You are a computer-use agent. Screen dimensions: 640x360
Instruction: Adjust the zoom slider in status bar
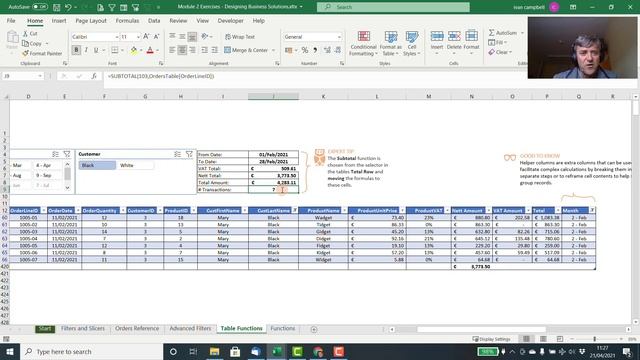click(594, 339)
